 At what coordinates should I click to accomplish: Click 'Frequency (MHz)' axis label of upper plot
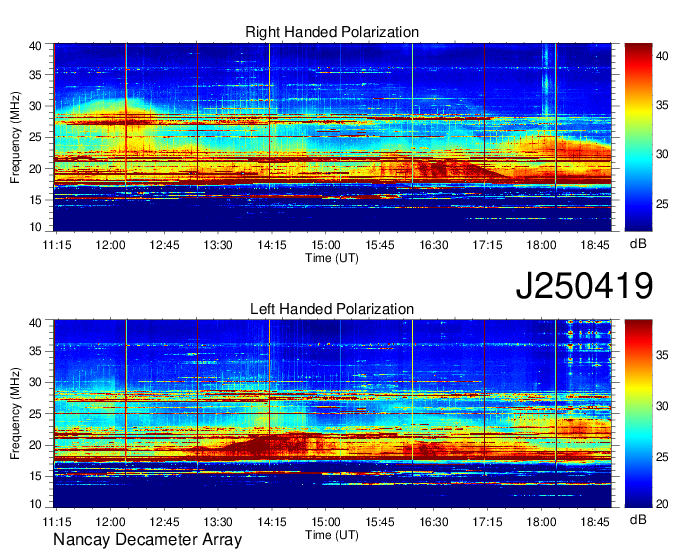tap(15, 137)
